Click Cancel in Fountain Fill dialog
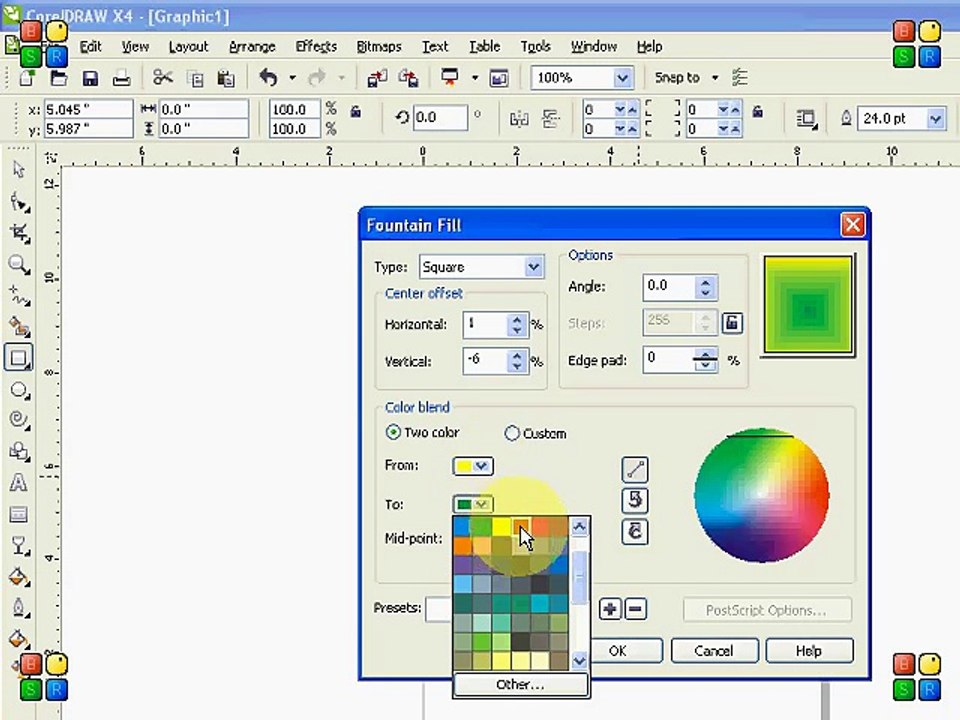Viewport: 960px width, 720px height. pyautogui.click(x=714, y=651)
